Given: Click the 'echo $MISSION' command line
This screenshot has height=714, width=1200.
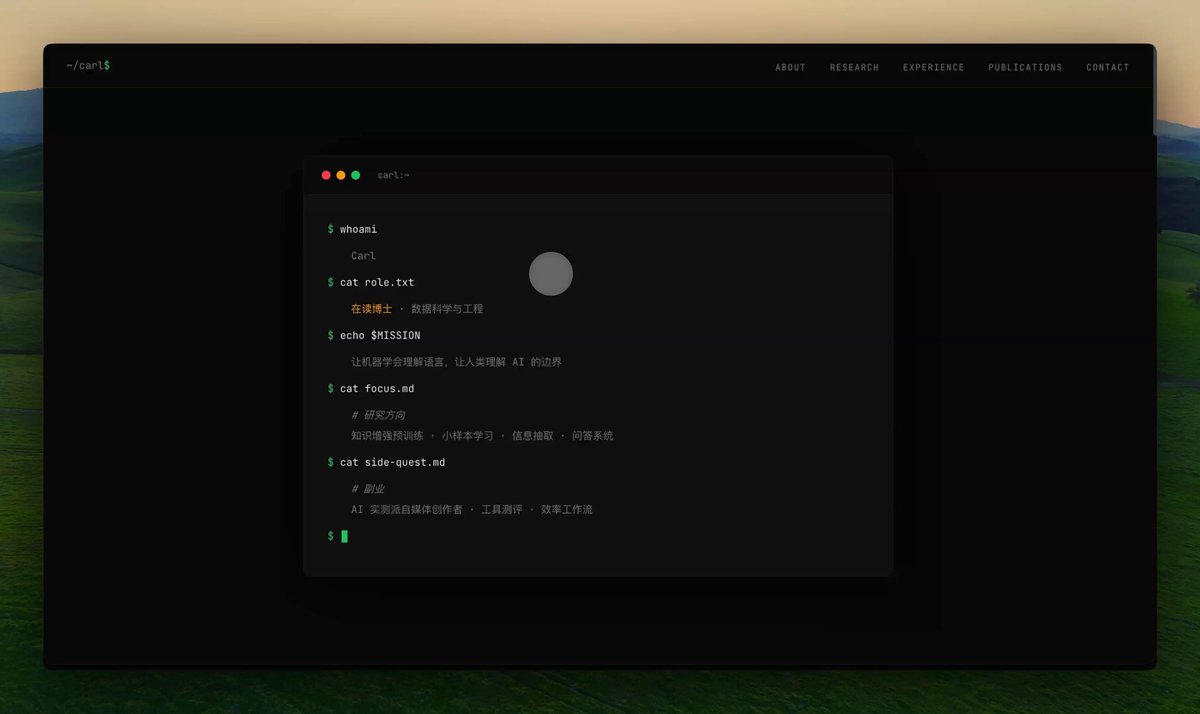Looking at the screenshot, I should (380, 335).
